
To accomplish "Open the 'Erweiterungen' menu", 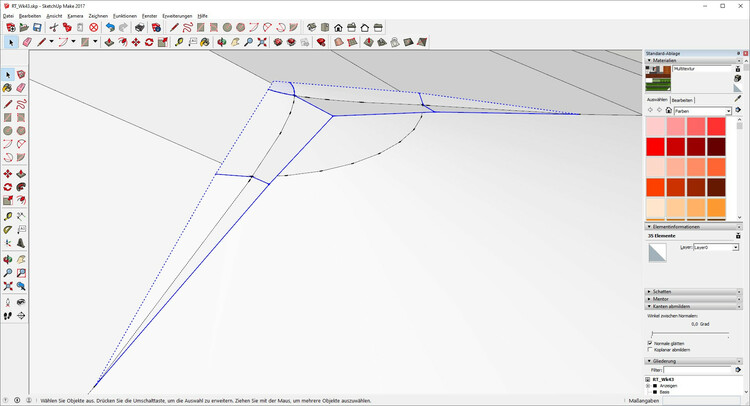I will pos(177,16).
